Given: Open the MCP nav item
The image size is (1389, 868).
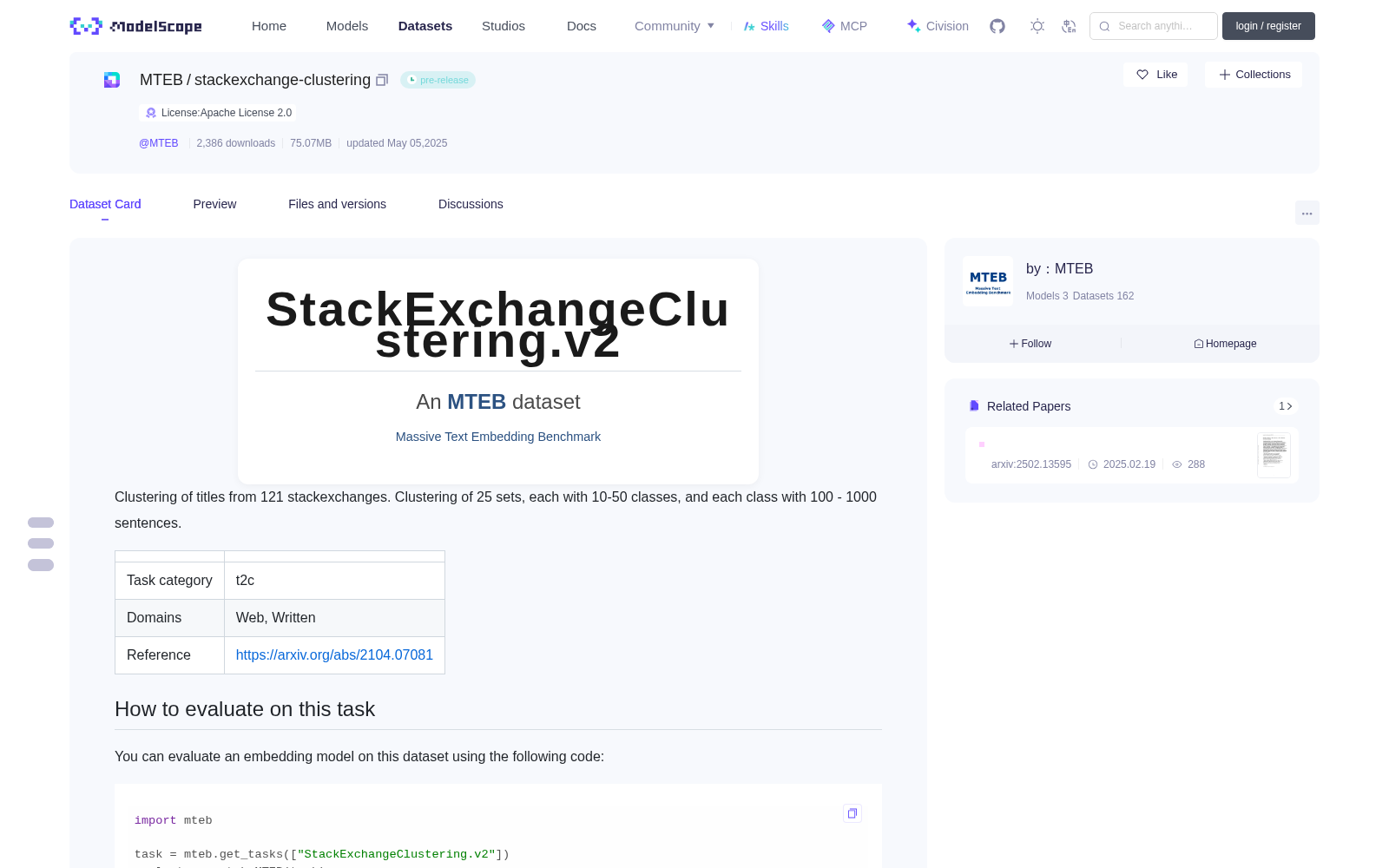Looking at the screenshot, I should (x=845, y=26).
